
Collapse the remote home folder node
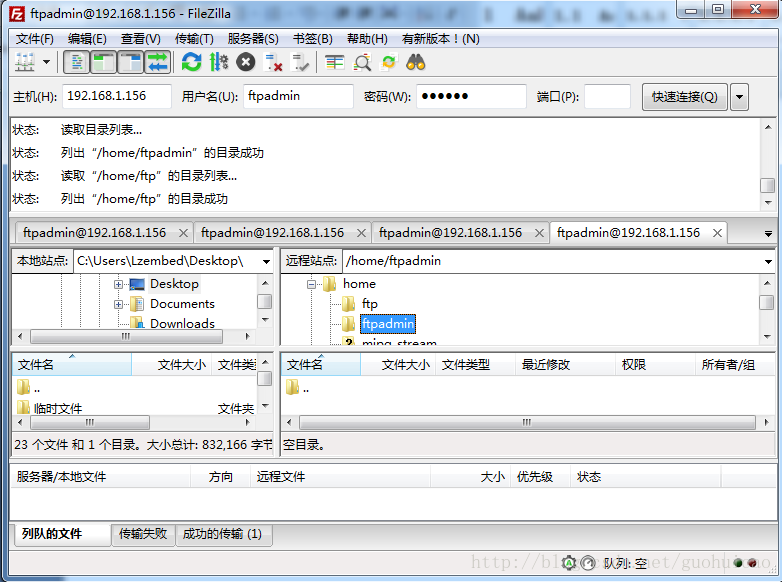[311, 284]
